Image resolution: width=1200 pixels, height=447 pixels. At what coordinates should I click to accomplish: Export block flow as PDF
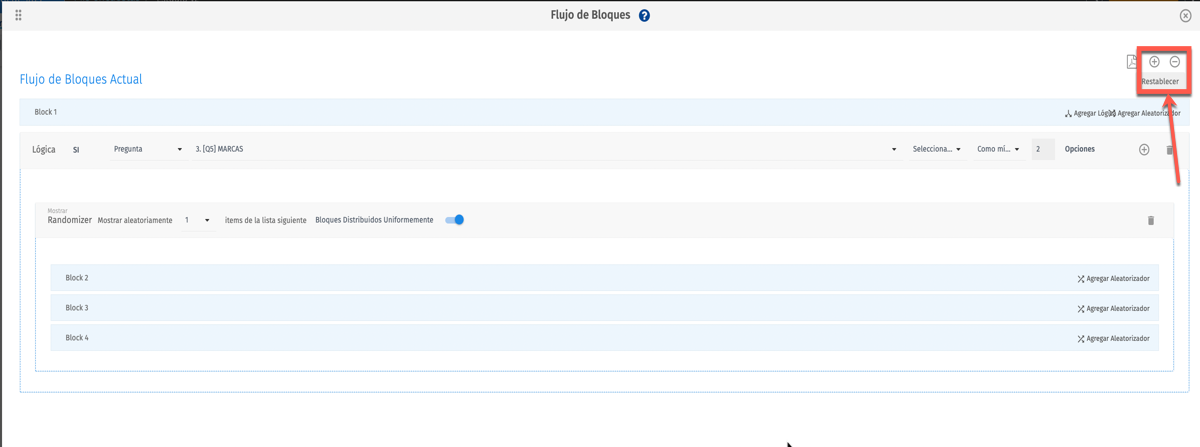click(1132, 63)
